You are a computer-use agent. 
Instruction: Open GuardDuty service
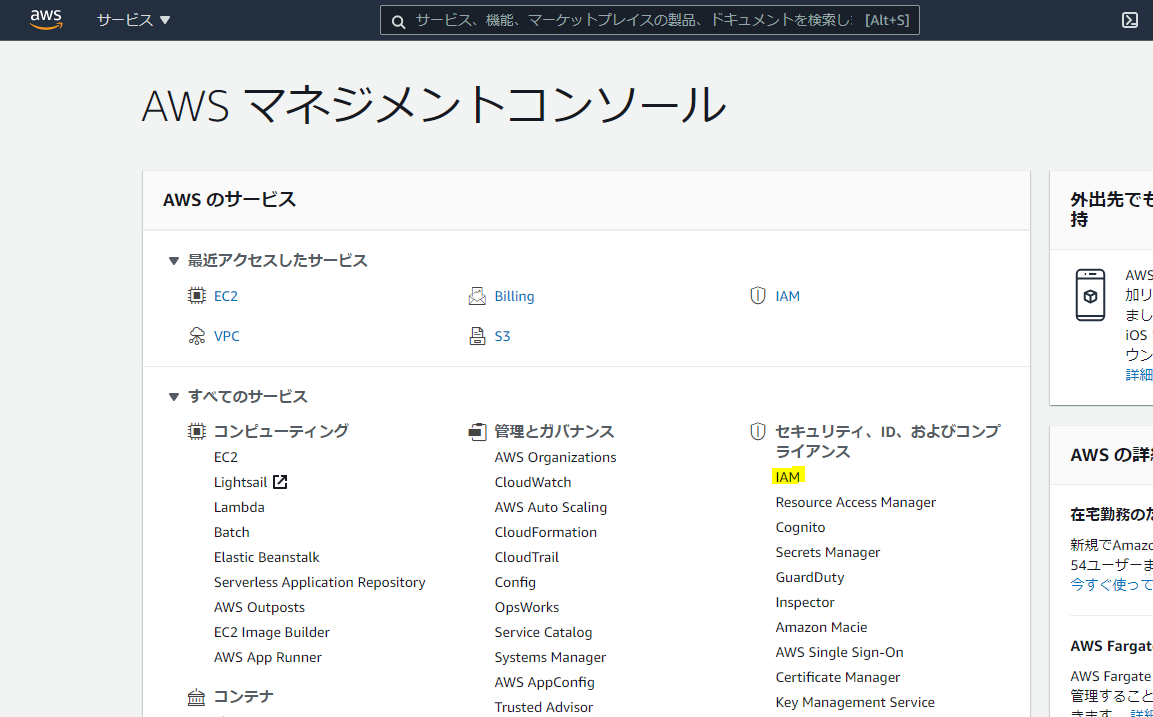[810, 577]
